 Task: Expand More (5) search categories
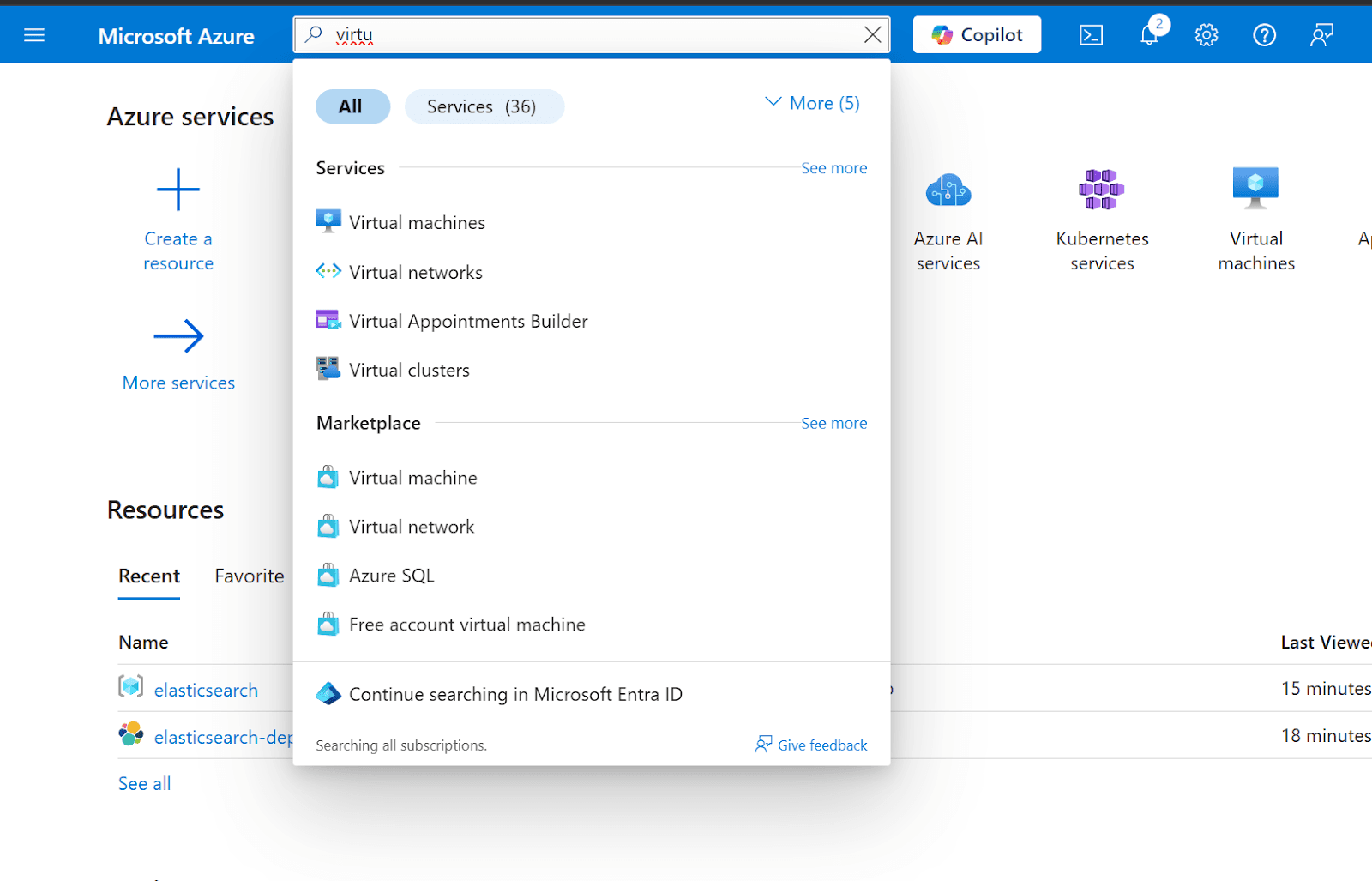tap(809, 102)
